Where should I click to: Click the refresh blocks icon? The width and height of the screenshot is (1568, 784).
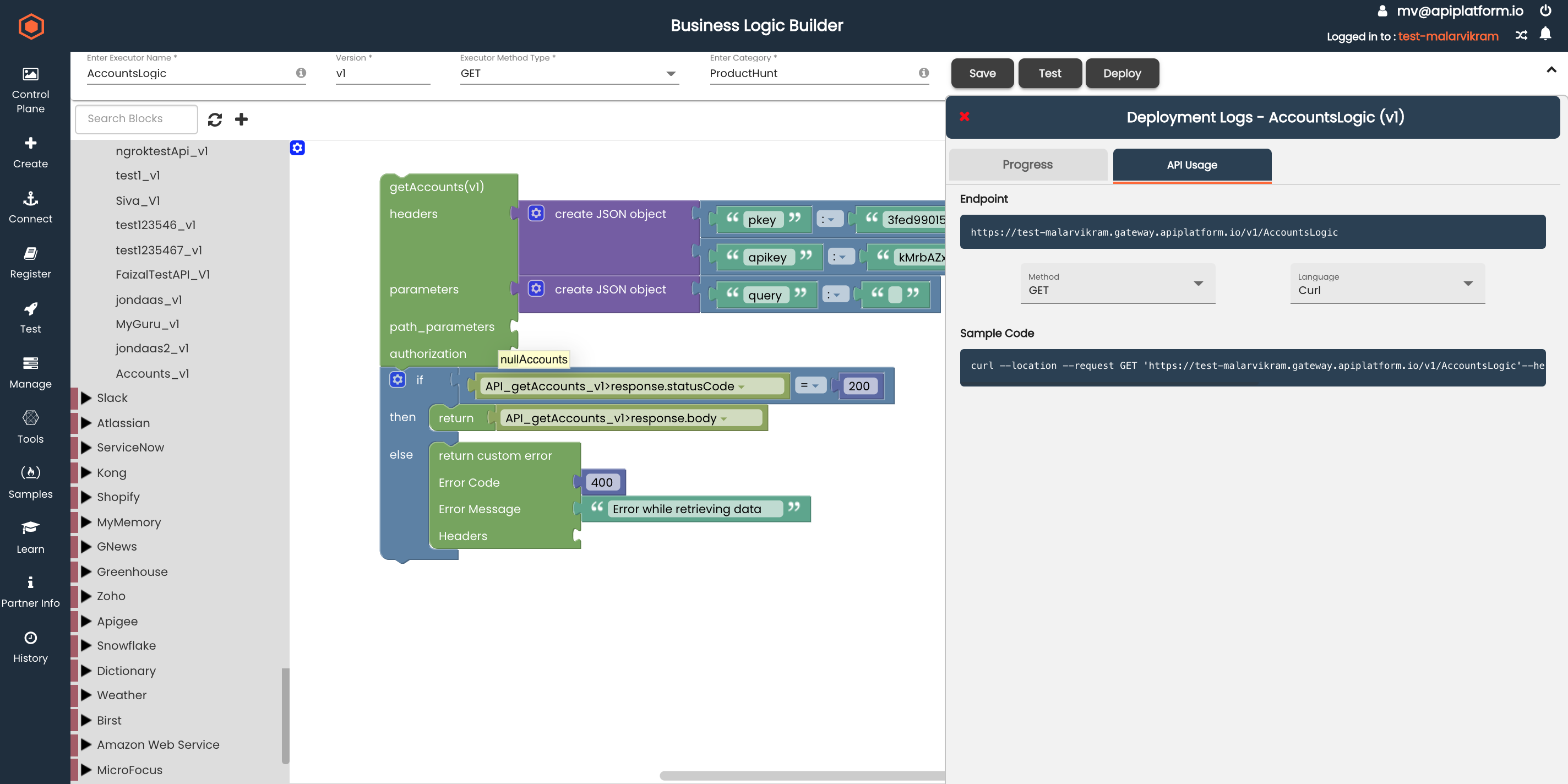point(214,119)
